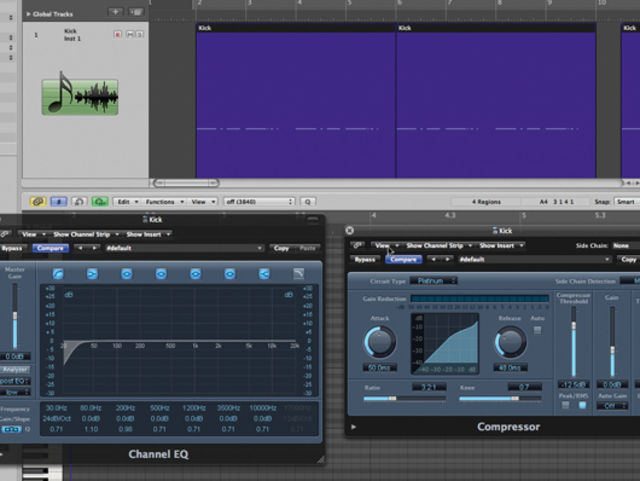This screenshot has width=640, height=481.
Task: Select the RMS detection button
Action: (582, 405)
